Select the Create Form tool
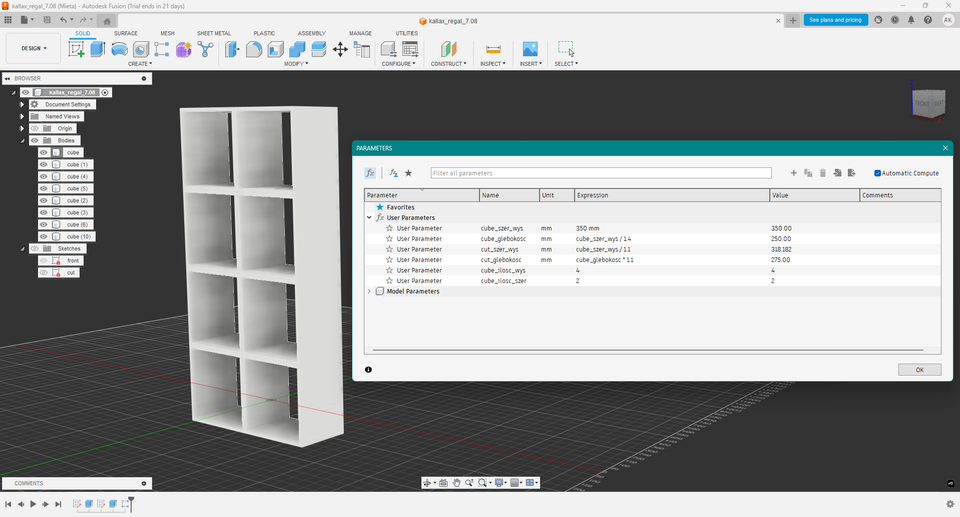Image resolution: width=960 pixels, height=517 pixels. pos(183,50)
